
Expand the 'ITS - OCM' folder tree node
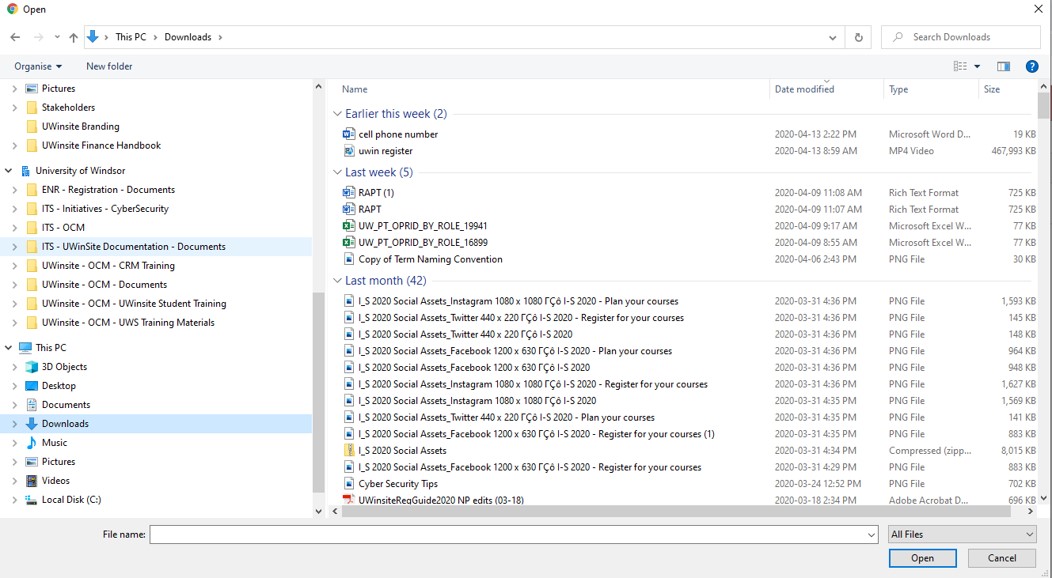14,228
